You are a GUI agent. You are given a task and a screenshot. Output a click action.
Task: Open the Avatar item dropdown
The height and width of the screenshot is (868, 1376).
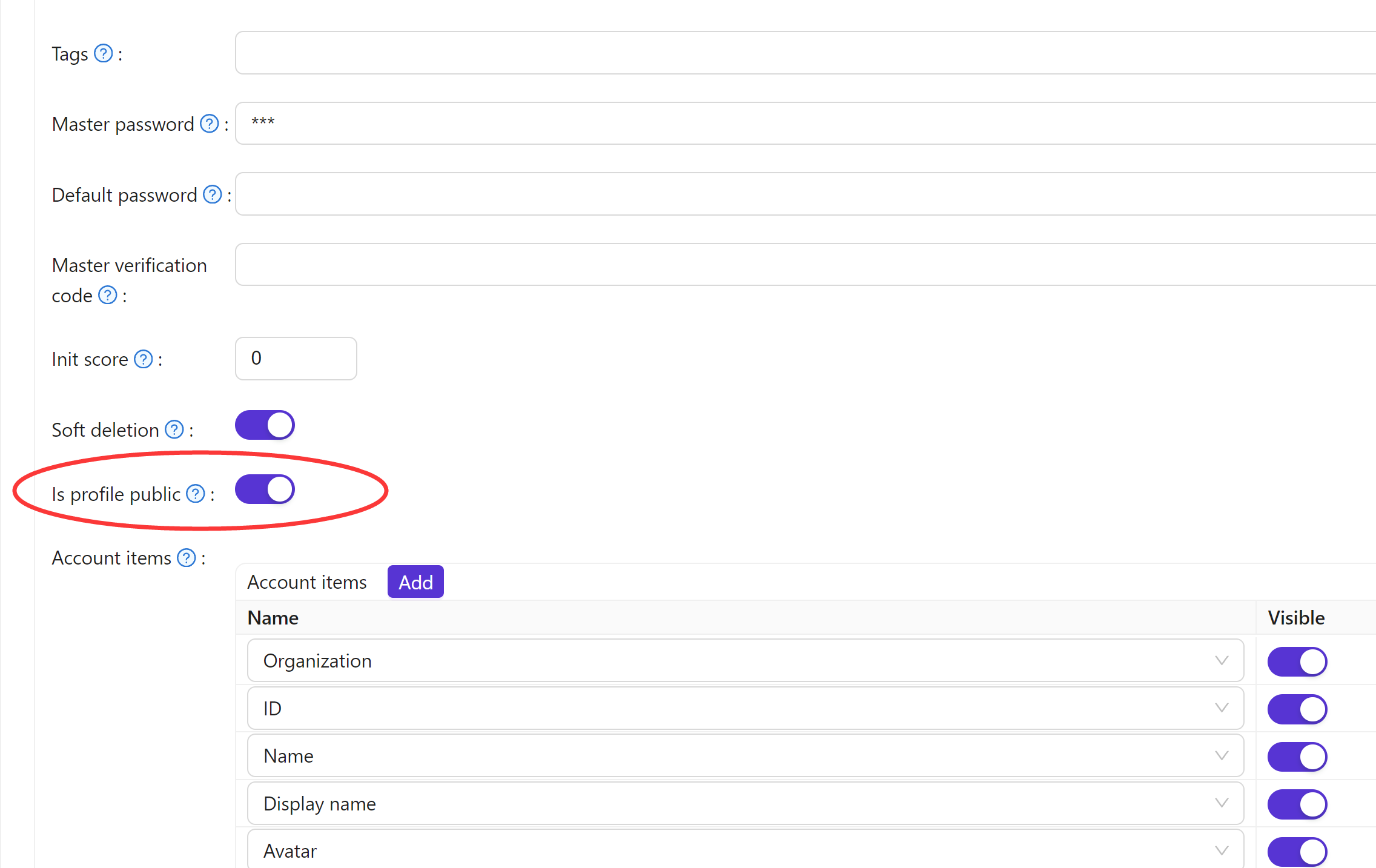746,850
